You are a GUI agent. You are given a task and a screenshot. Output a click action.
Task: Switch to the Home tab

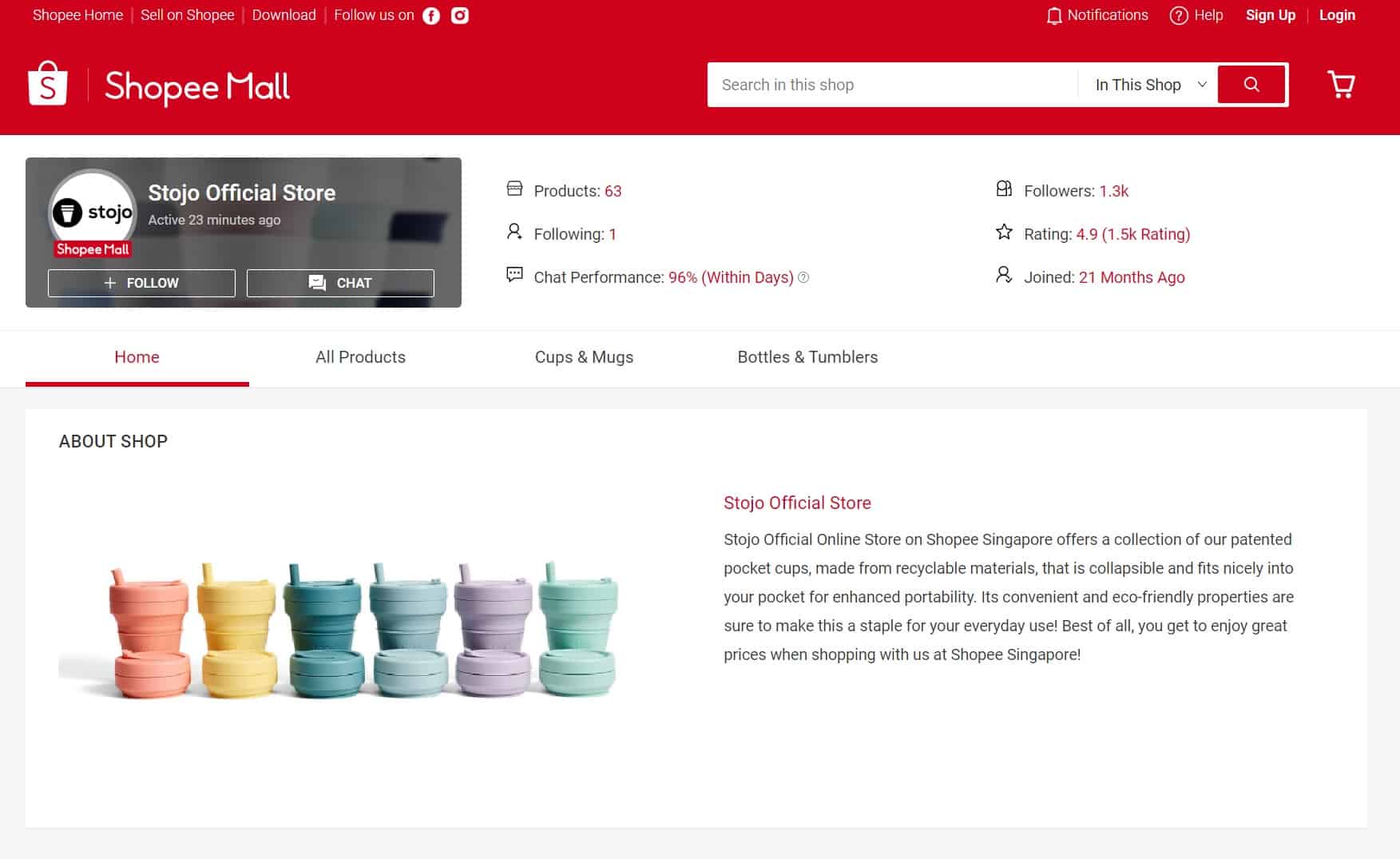coord(137,357)
